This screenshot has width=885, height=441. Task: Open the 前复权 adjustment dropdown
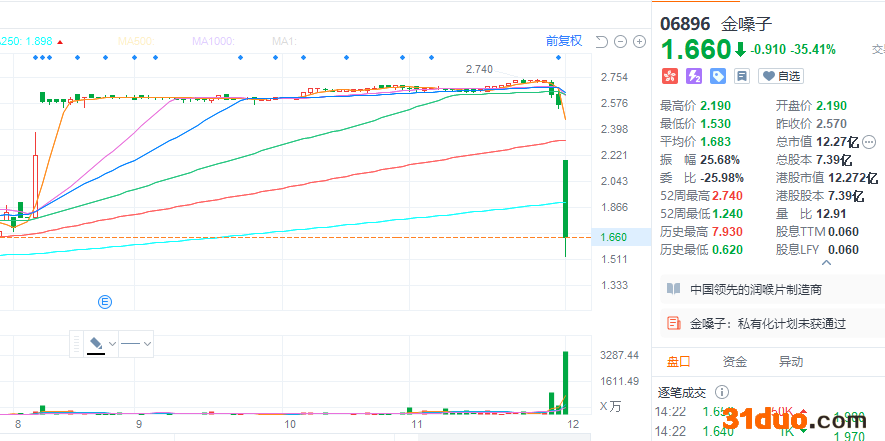point(563,41)
